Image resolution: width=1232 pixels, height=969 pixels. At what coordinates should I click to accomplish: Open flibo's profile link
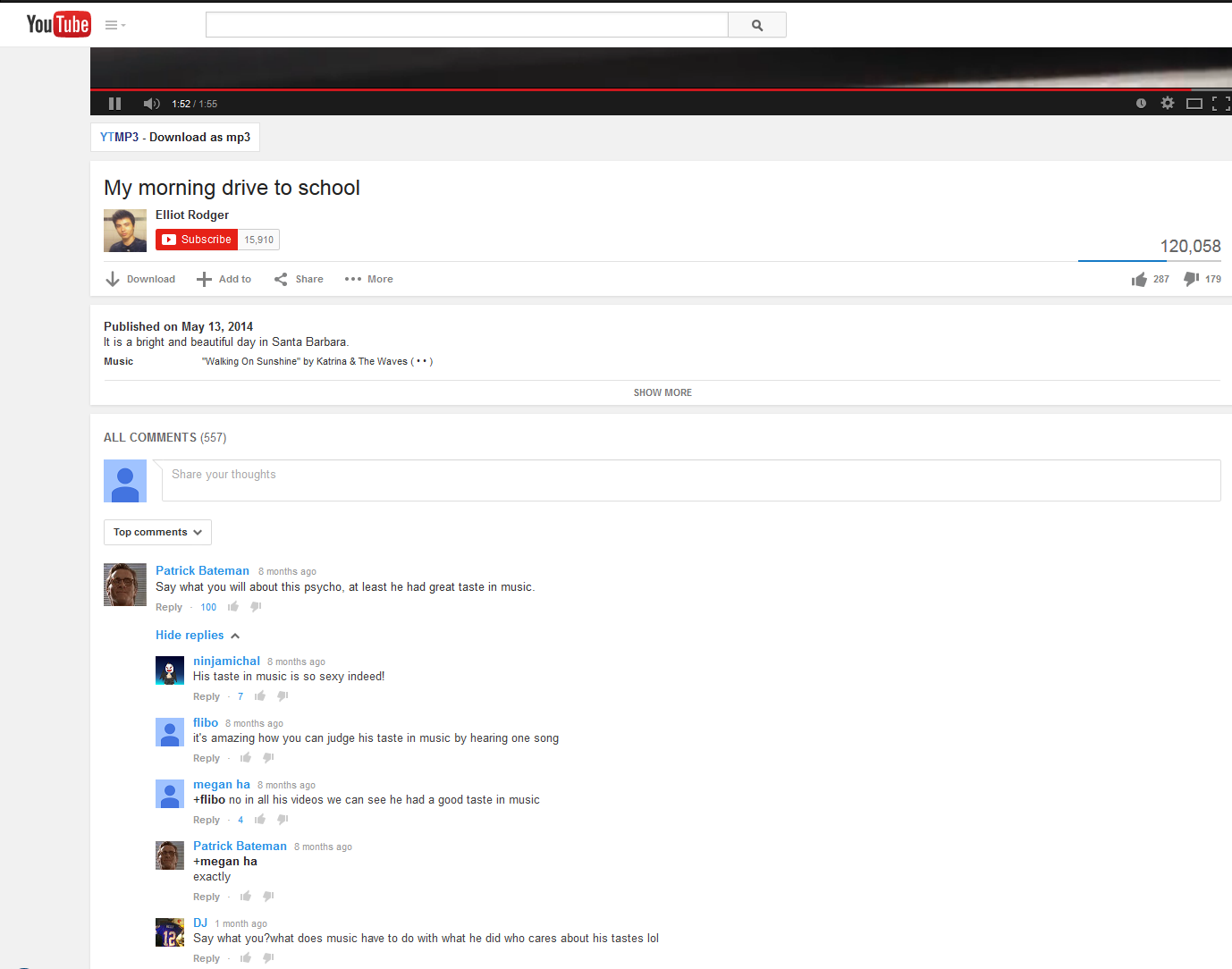[206, 723]
